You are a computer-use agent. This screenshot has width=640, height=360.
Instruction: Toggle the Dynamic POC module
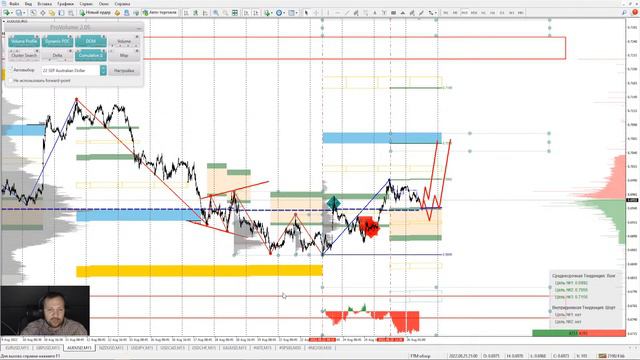pyautogui.click(x=58, y=42)
